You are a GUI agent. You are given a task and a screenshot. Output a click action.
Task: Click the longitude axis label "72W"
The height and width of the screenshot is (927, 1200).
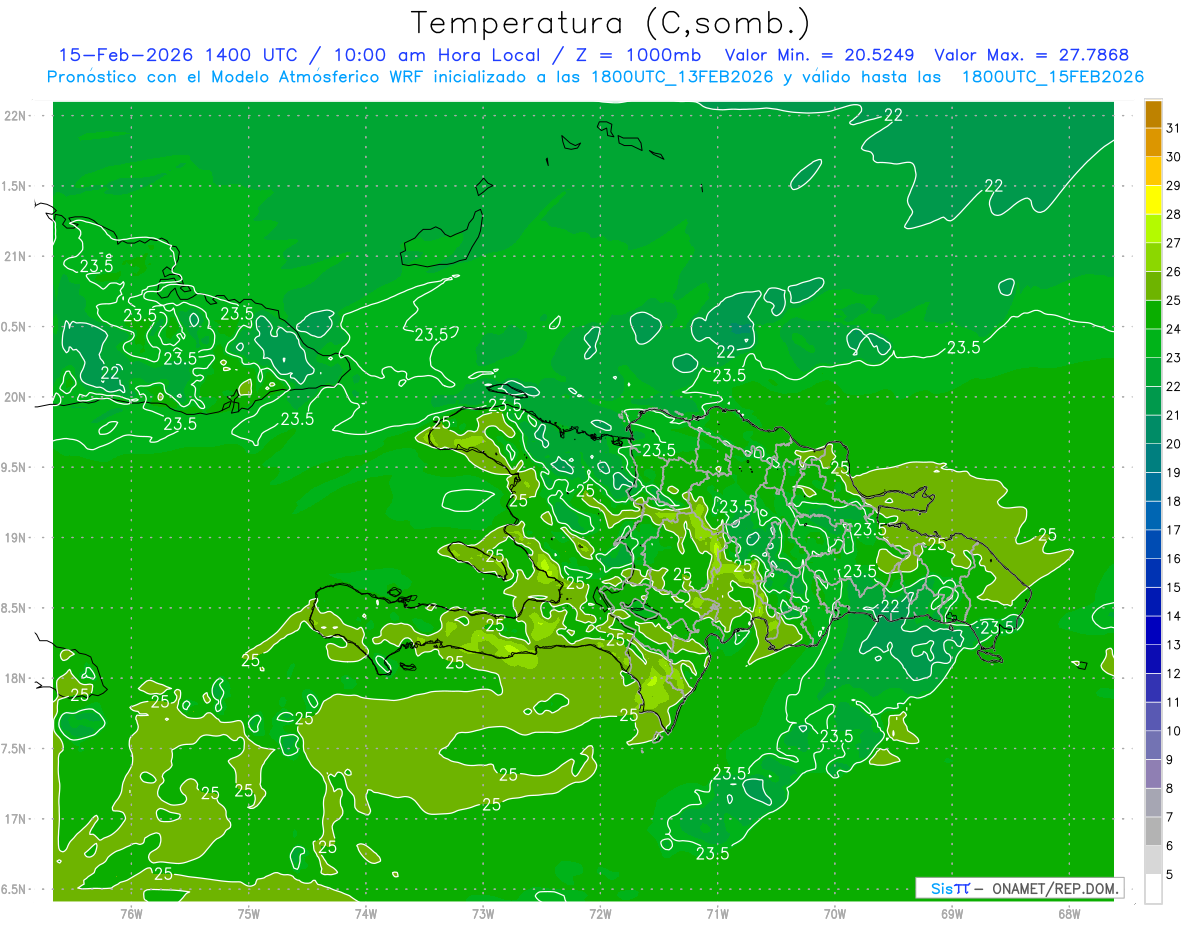click(600, 913)
